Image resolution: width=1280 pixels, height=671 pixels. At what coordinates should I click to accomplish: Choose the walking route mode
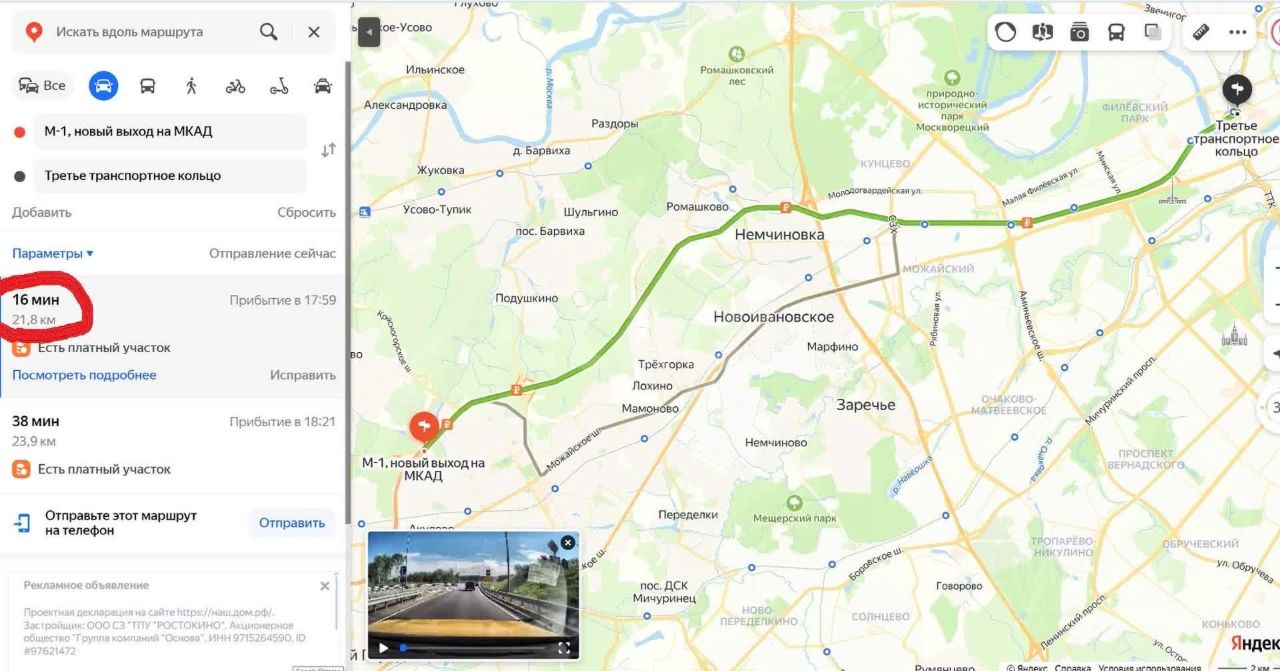click(191, 86)
